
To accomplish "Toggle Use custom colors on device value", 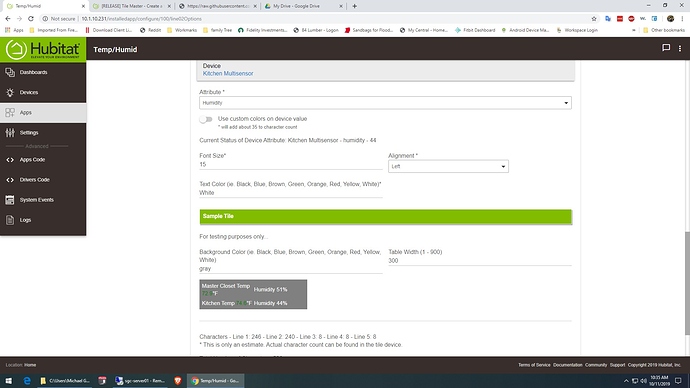I will tap(206, 119).
